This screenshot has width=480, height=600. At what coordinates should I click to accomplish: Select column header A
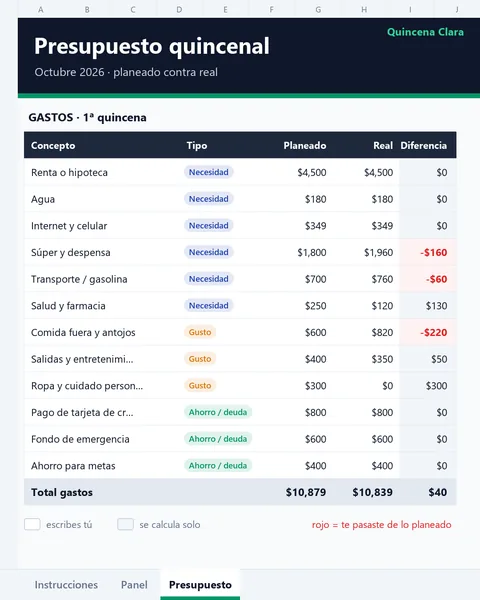tap(41, 10)
